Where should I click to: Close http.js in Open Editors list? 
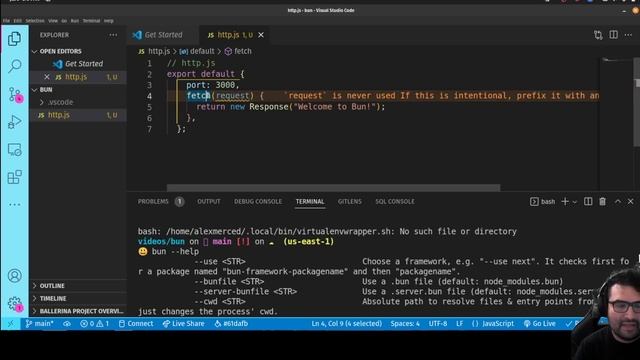coord(47,77)
